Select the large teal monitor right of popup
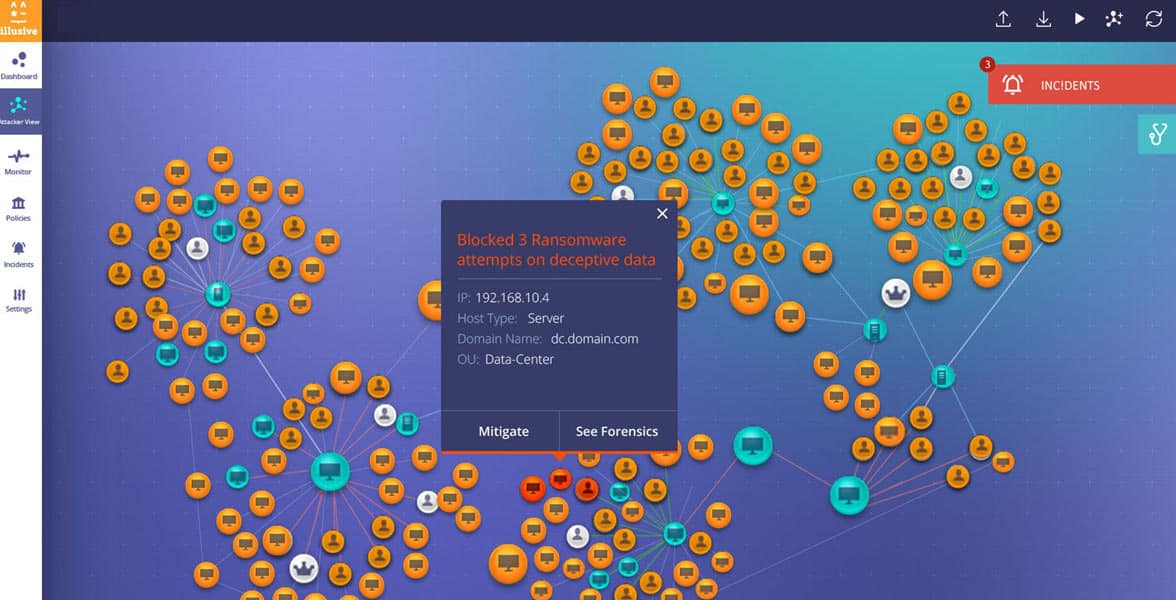This screenshot has width=1176, height=600. click(753, 446)
